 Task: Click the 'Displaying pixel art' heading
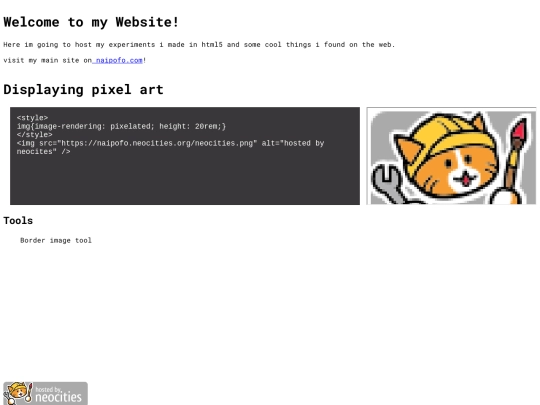point(83,90)
